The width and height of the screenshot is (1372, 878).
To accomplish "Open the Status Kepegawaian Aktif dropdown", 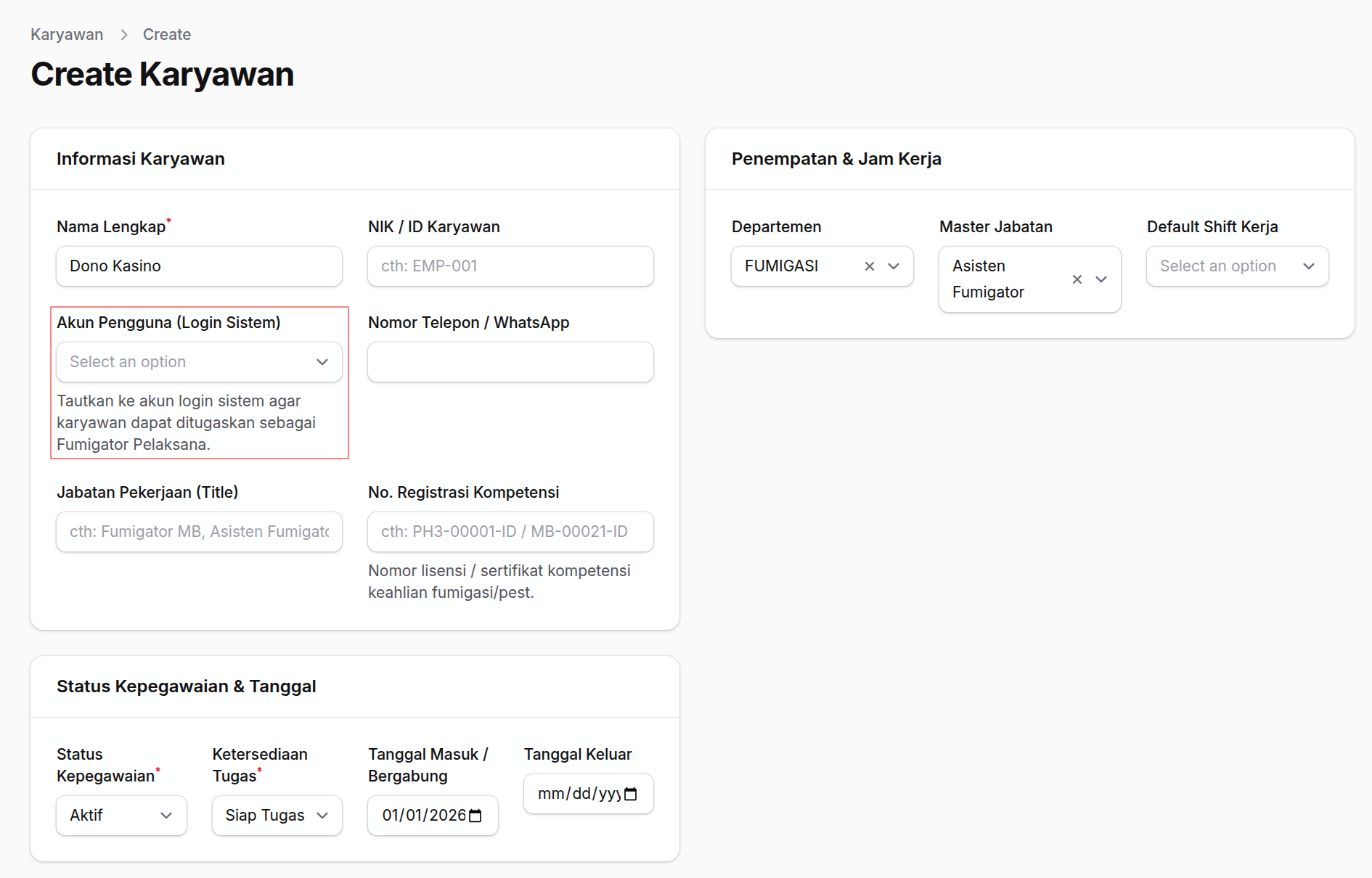I will 121,816.
